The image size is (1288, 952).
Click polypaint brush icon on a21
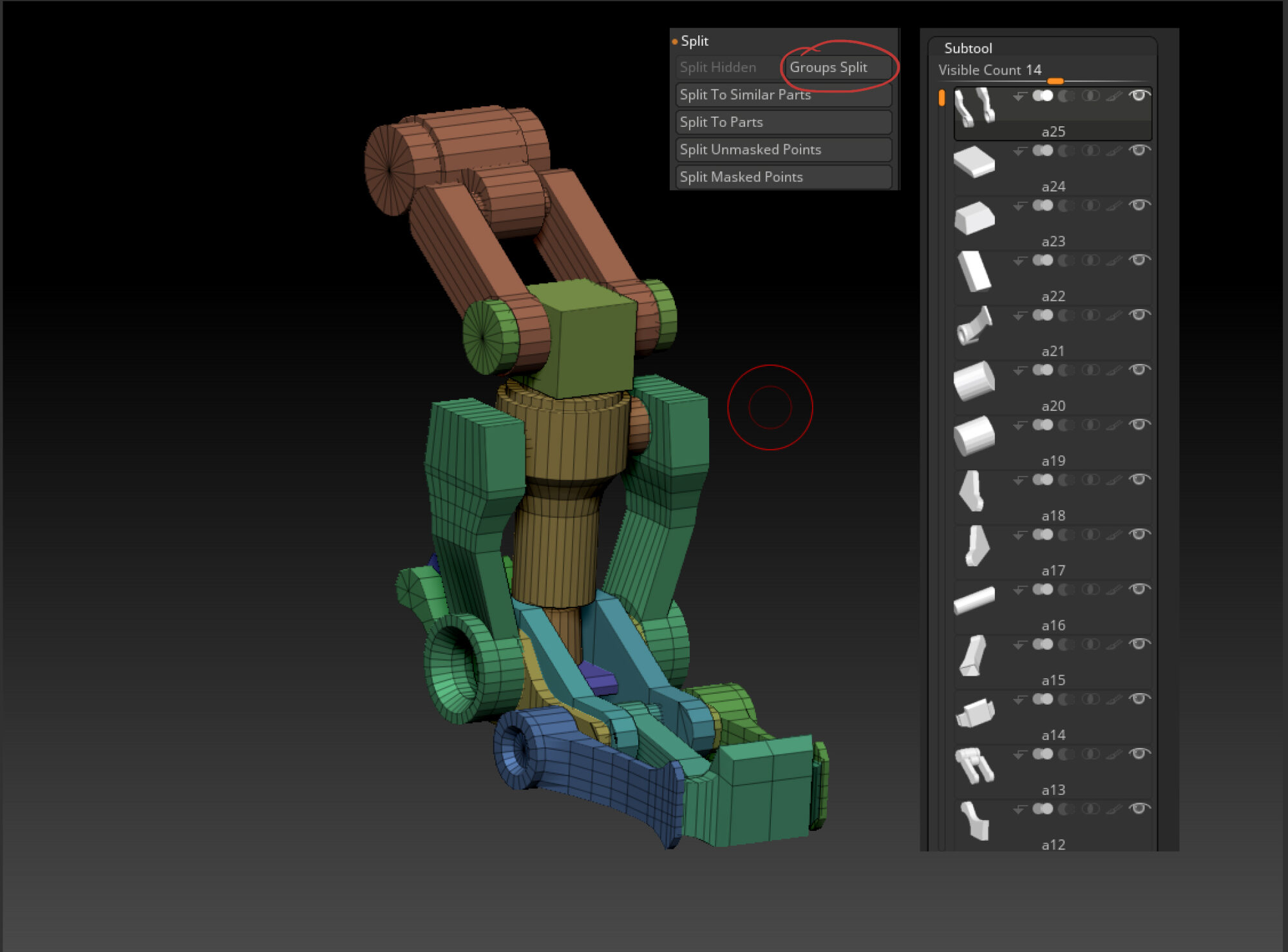pos(1114,316)
